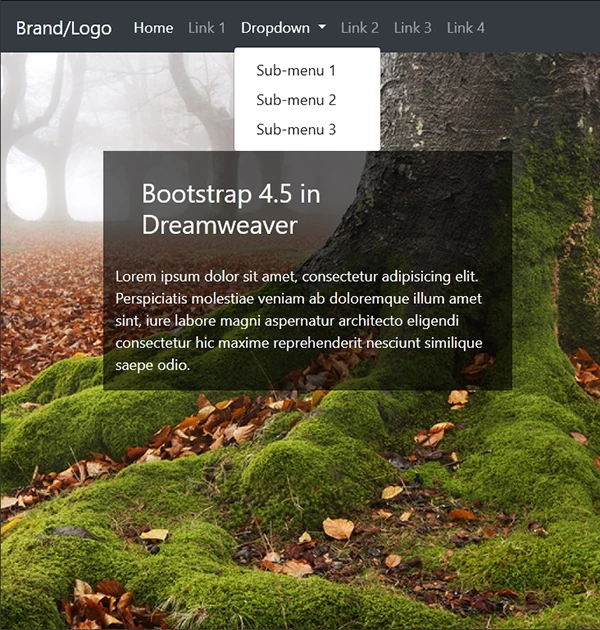Viewport: 600px width, 630px height.
Task: Open Link 3 in the navbar
Action: (x=412, y=28)
